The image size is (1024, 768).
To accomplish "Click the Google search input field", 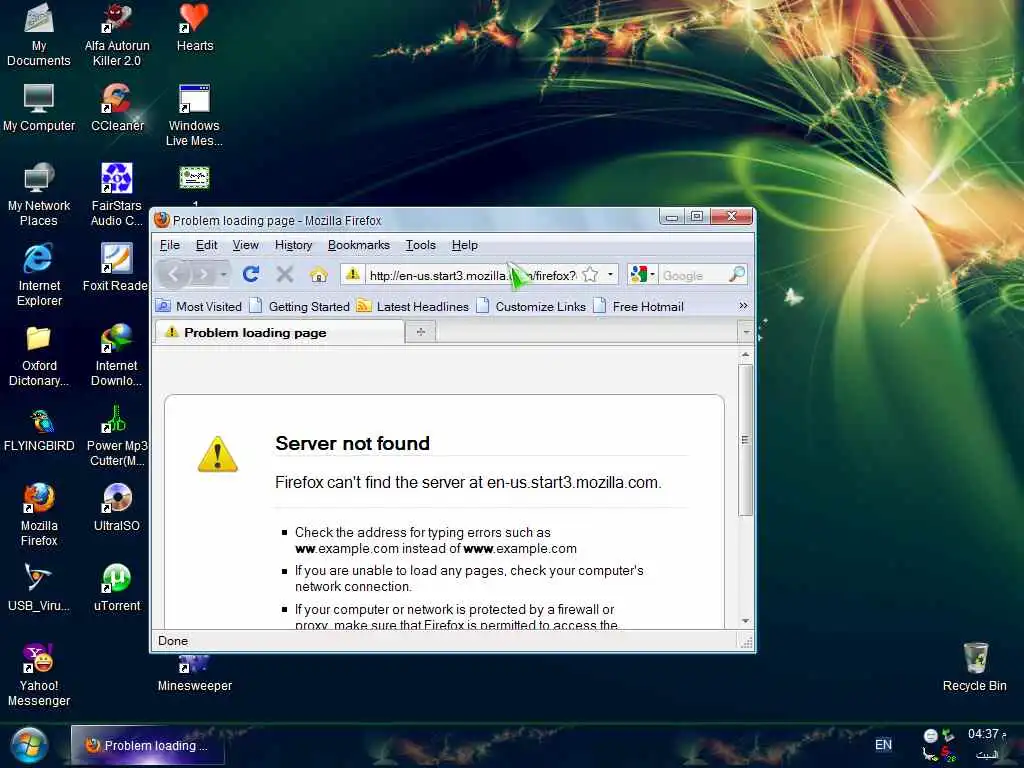I will 692,276.
